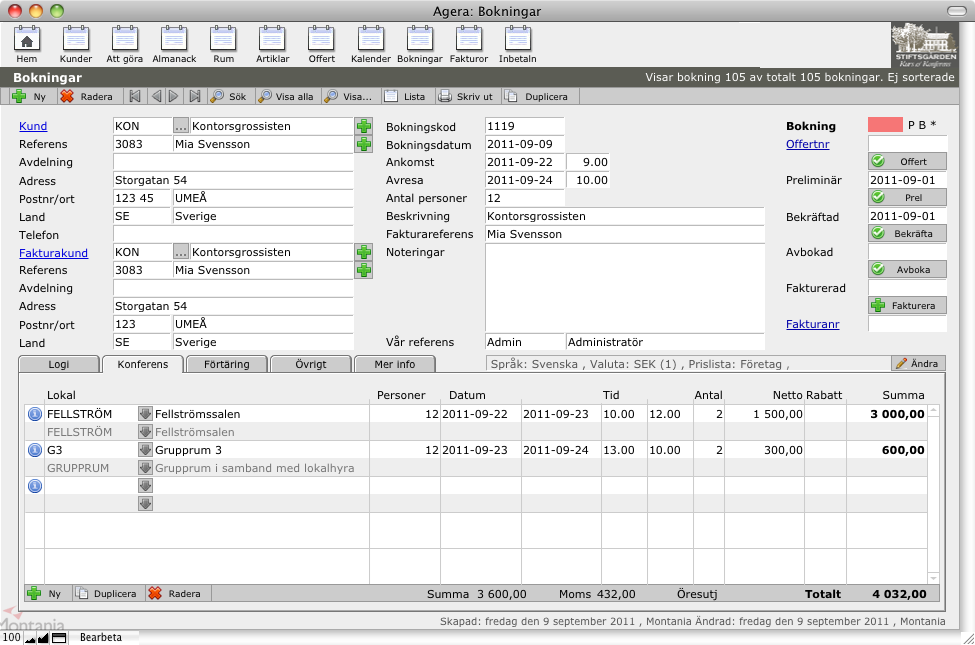
Task: Open info icon on the empty conference row
Action: coord(35,486)
